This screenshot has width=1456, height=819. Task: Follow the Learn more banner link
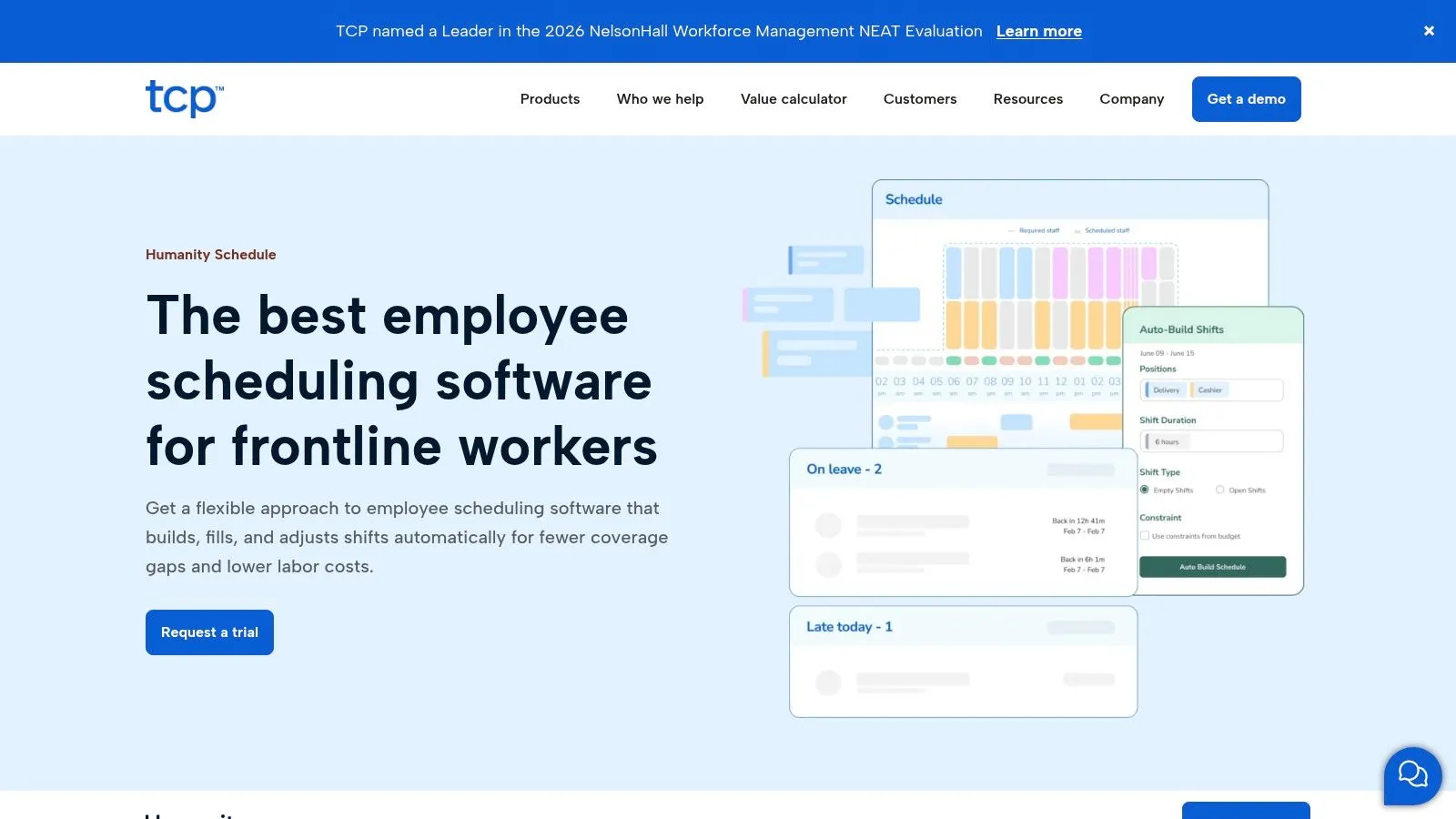[1038, 31]
